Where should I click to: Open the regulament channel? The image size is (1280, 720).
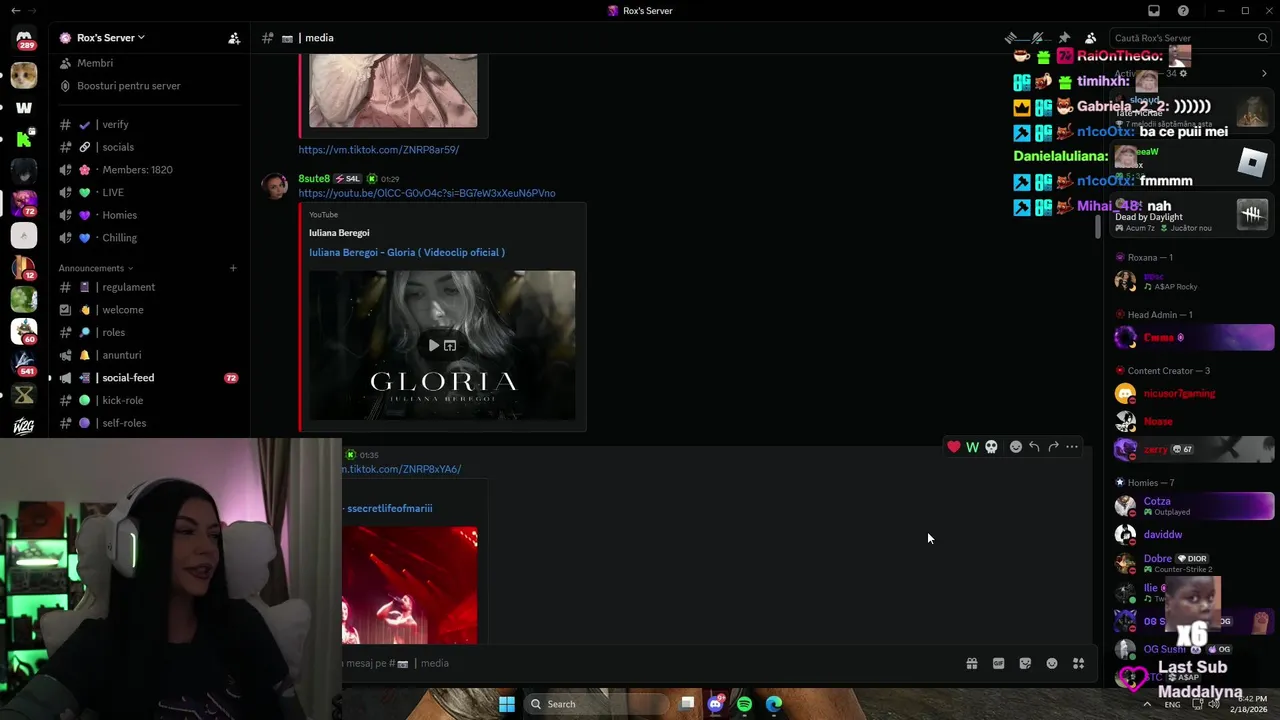click(x=150, y=287)
